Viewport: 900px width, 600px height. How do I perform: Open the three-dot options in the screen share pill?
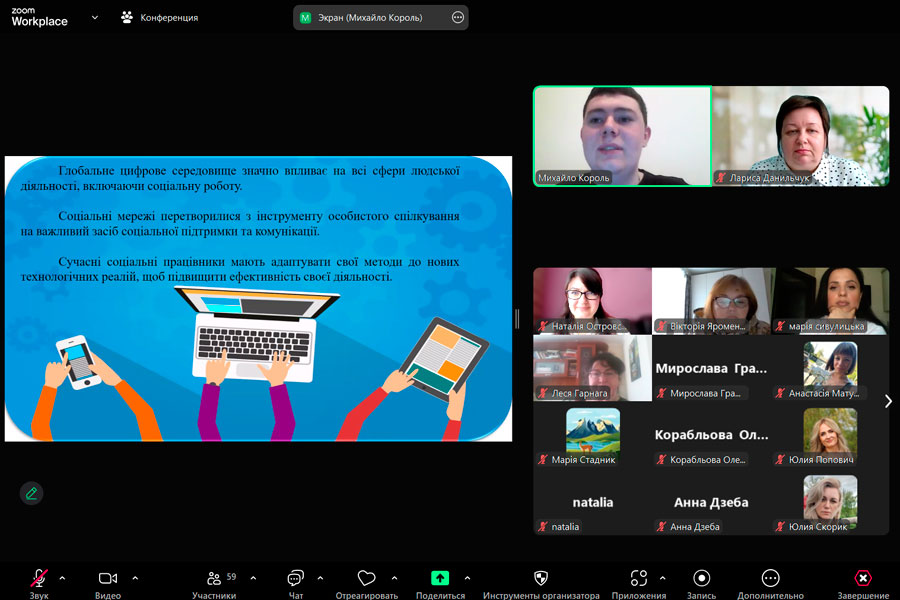point(457,18)
